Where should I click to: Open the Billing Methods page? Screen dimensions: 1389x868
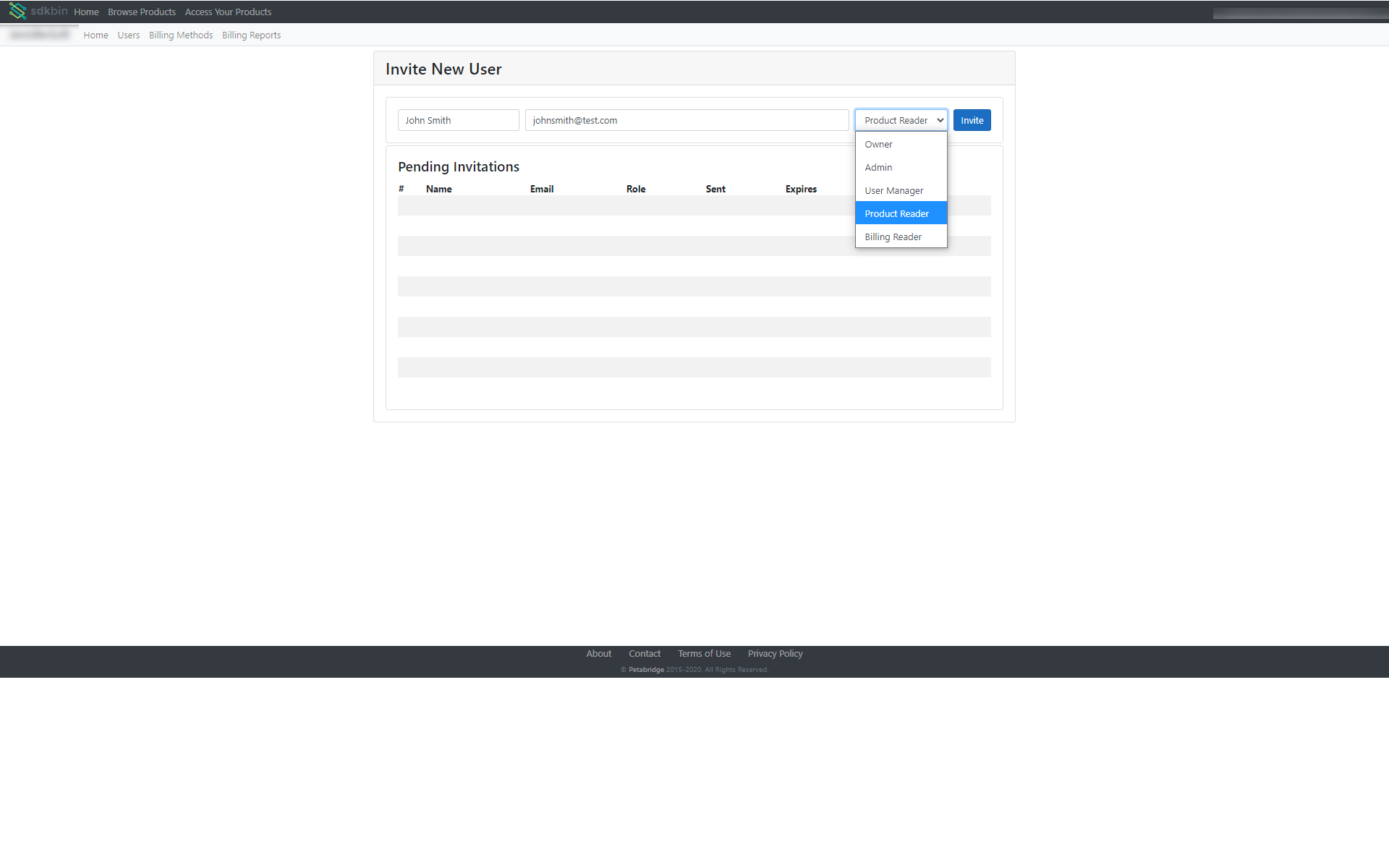tap(181, 35)
